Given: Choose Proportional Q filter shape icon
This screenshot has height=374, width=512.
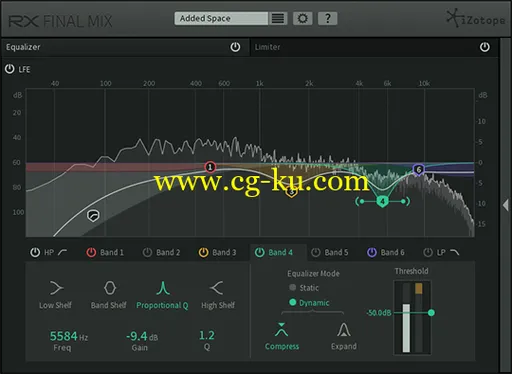Looking at the screenshot, I should click(163, 288).
